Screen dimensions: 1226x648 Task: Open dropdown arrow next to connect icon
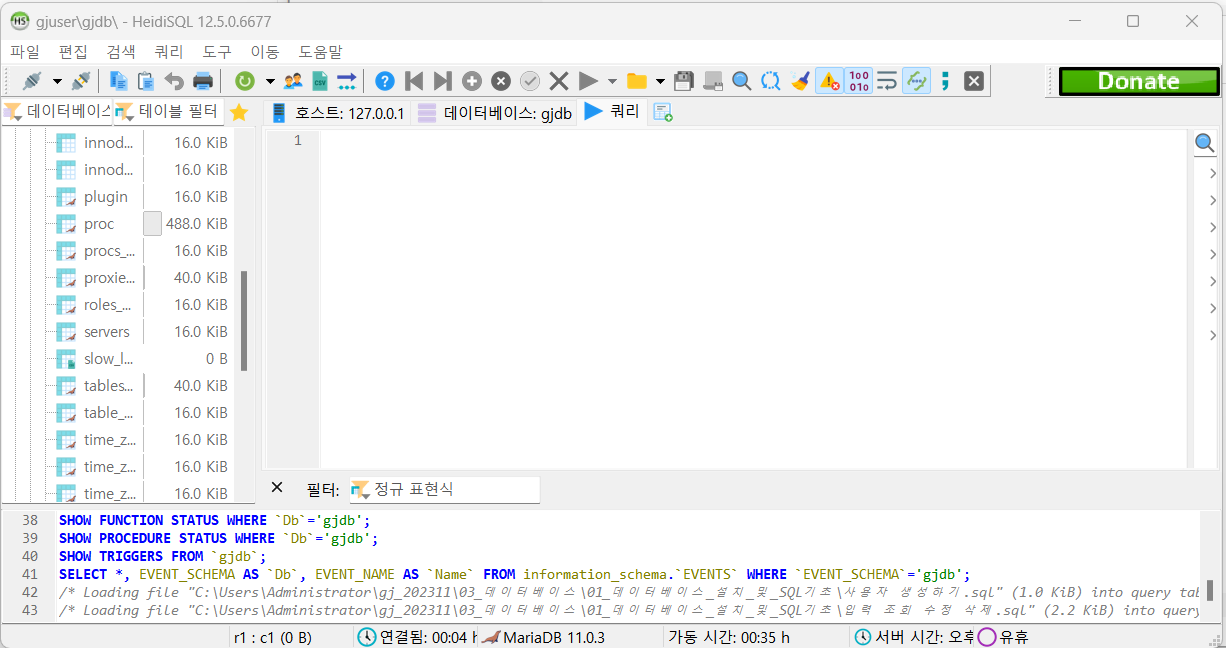click(57, 81)
